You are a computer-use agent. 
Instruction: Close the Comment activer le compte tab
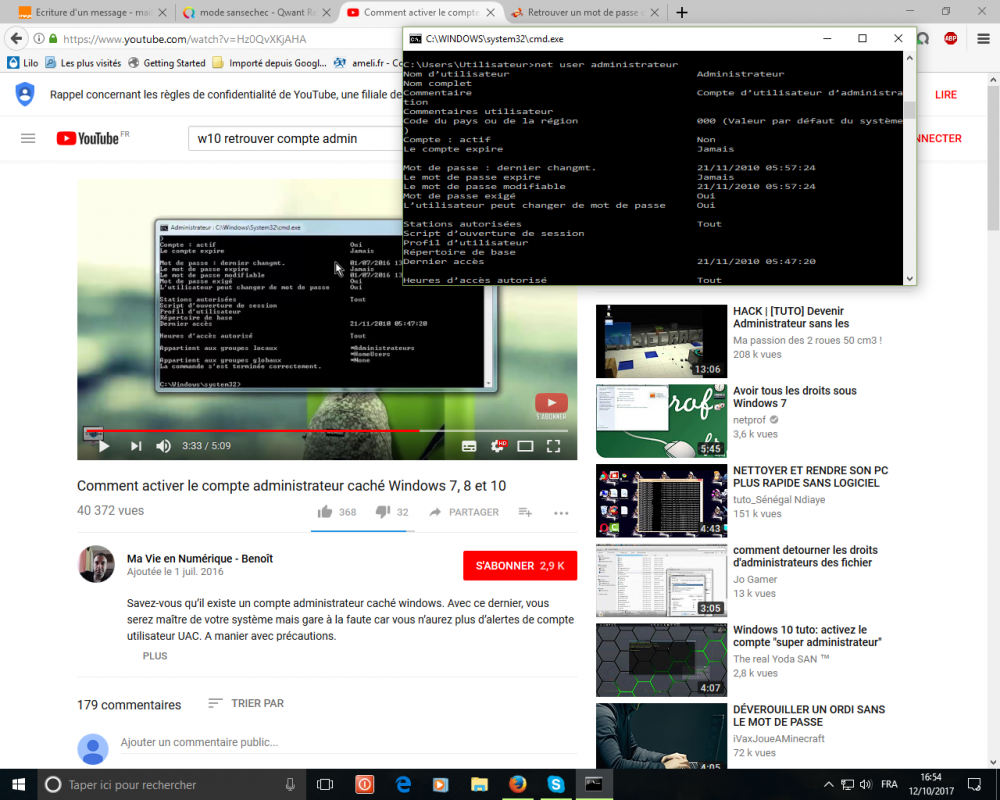coord(490,12)
